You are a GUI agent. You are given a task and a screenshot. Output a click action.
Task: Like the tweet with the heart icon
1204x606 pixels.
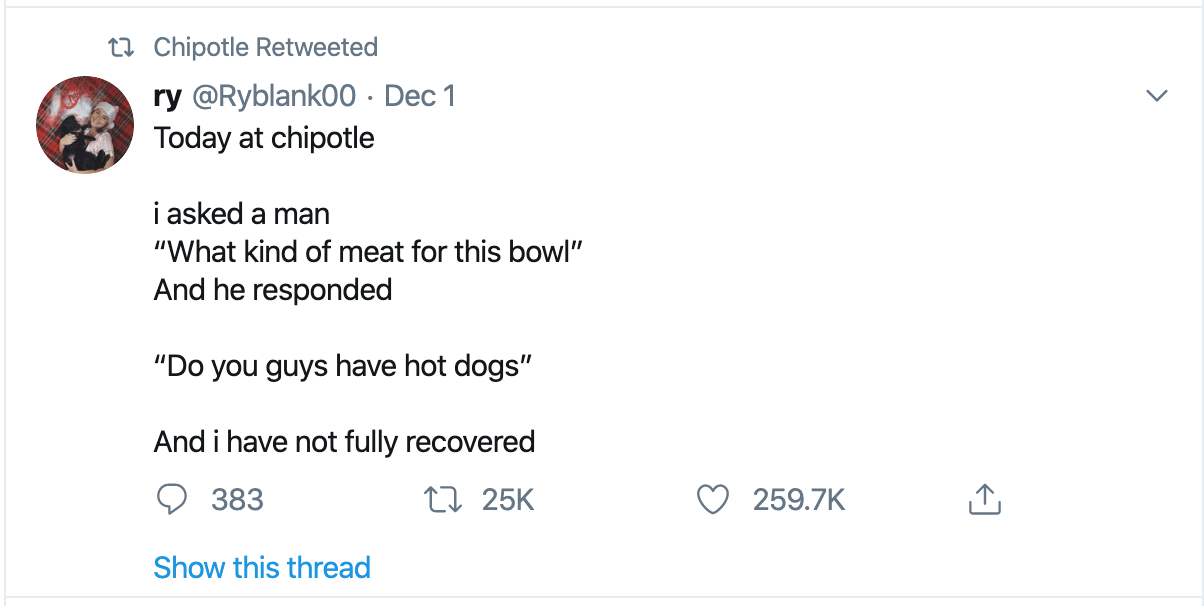point(712,499)
